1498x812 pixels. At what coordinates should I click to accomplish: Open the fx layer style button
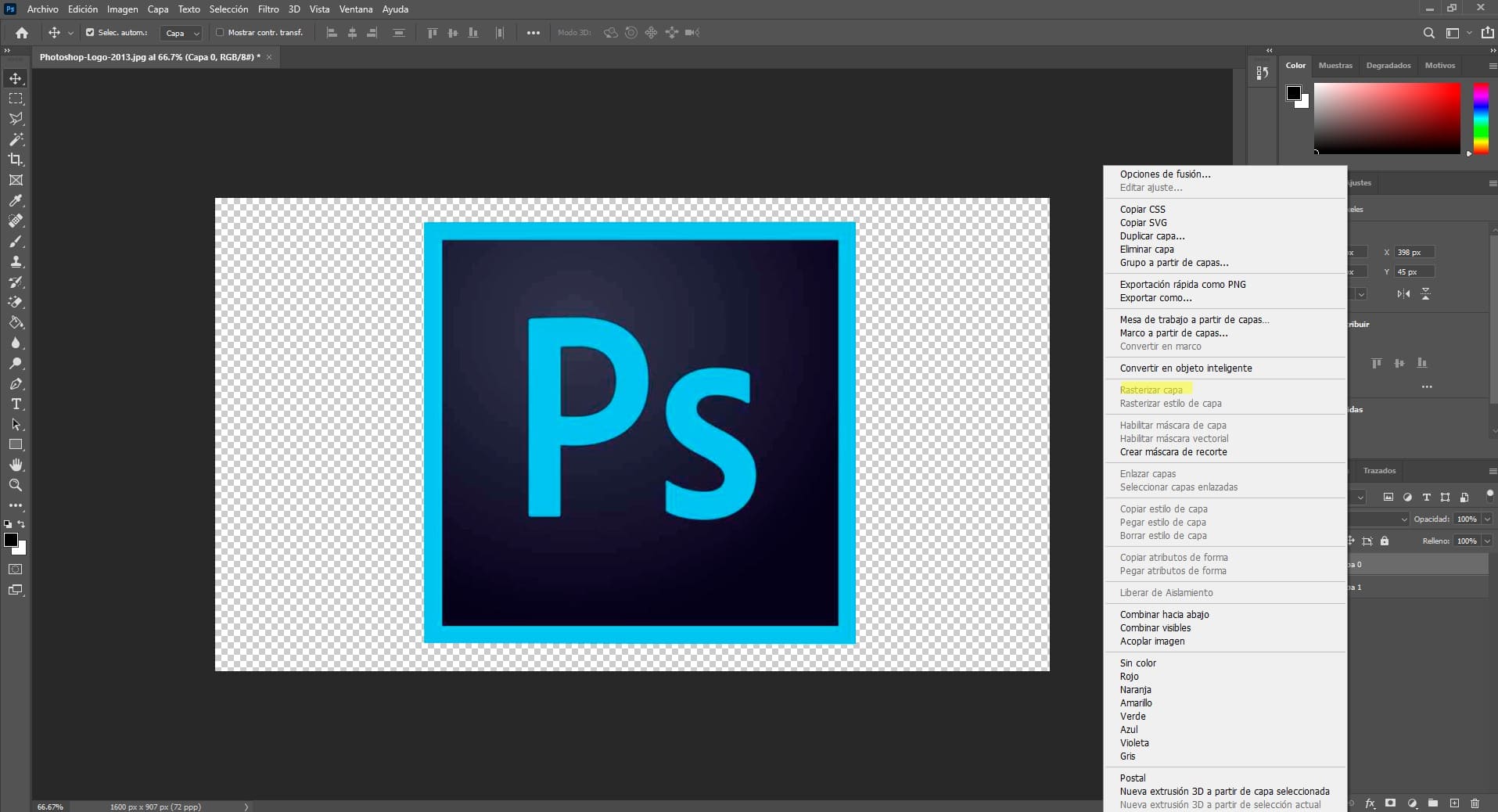[1370, 803]
